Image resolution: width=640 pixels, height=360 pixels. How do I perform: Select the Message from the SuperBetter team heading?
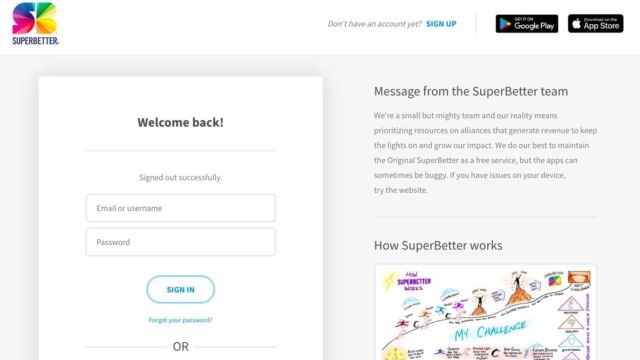pos(471,91)
